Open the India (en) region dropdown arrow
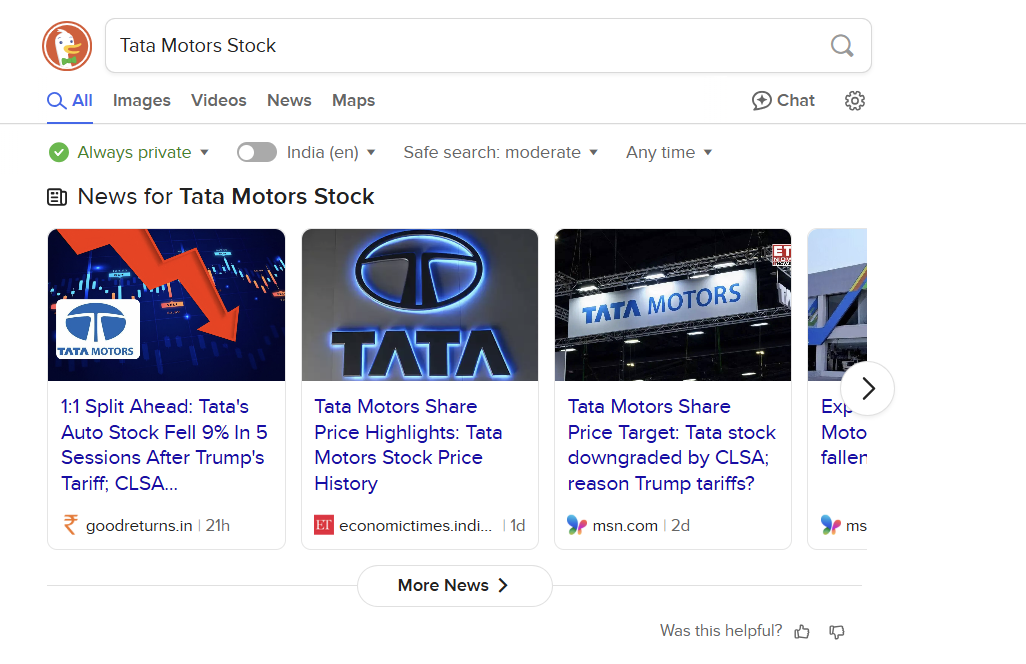 coord(371,153)
